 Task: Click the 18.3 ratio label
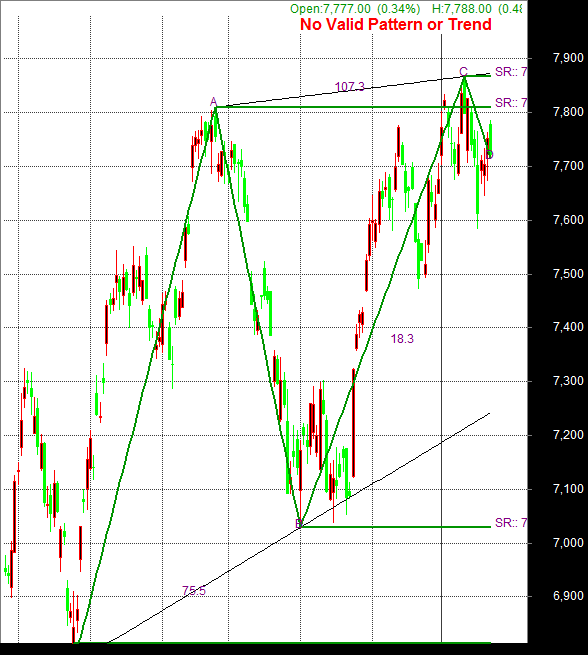[x=402, y=339]
